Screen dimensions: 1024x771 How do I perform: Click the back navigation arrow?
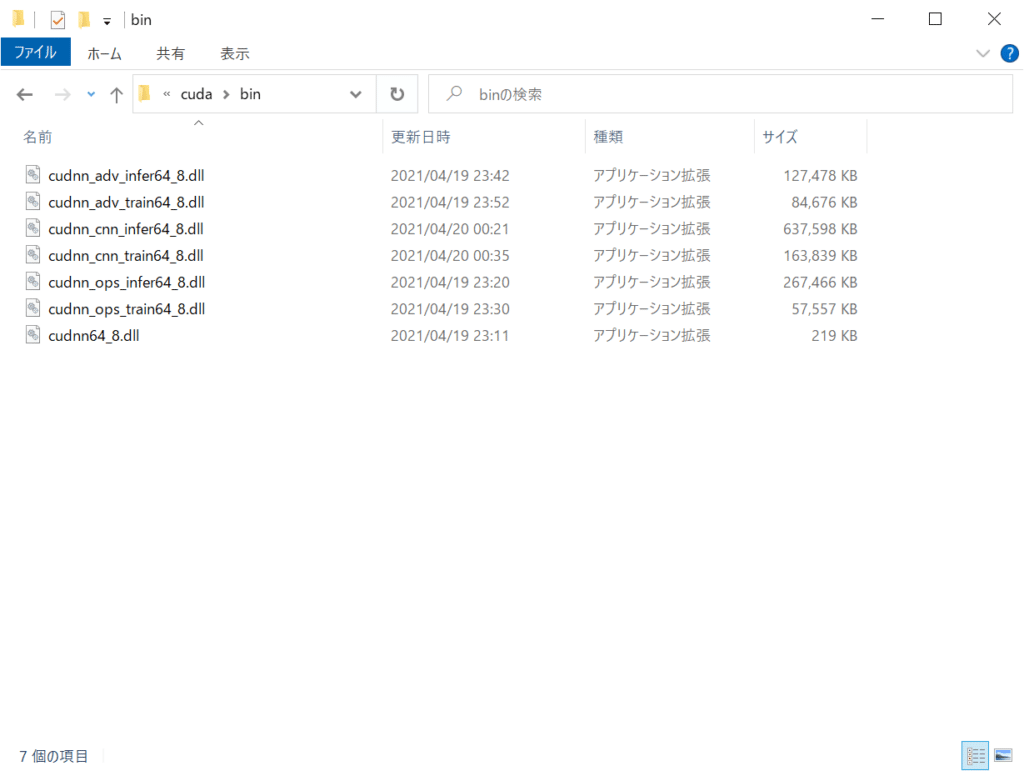[25, 95]
